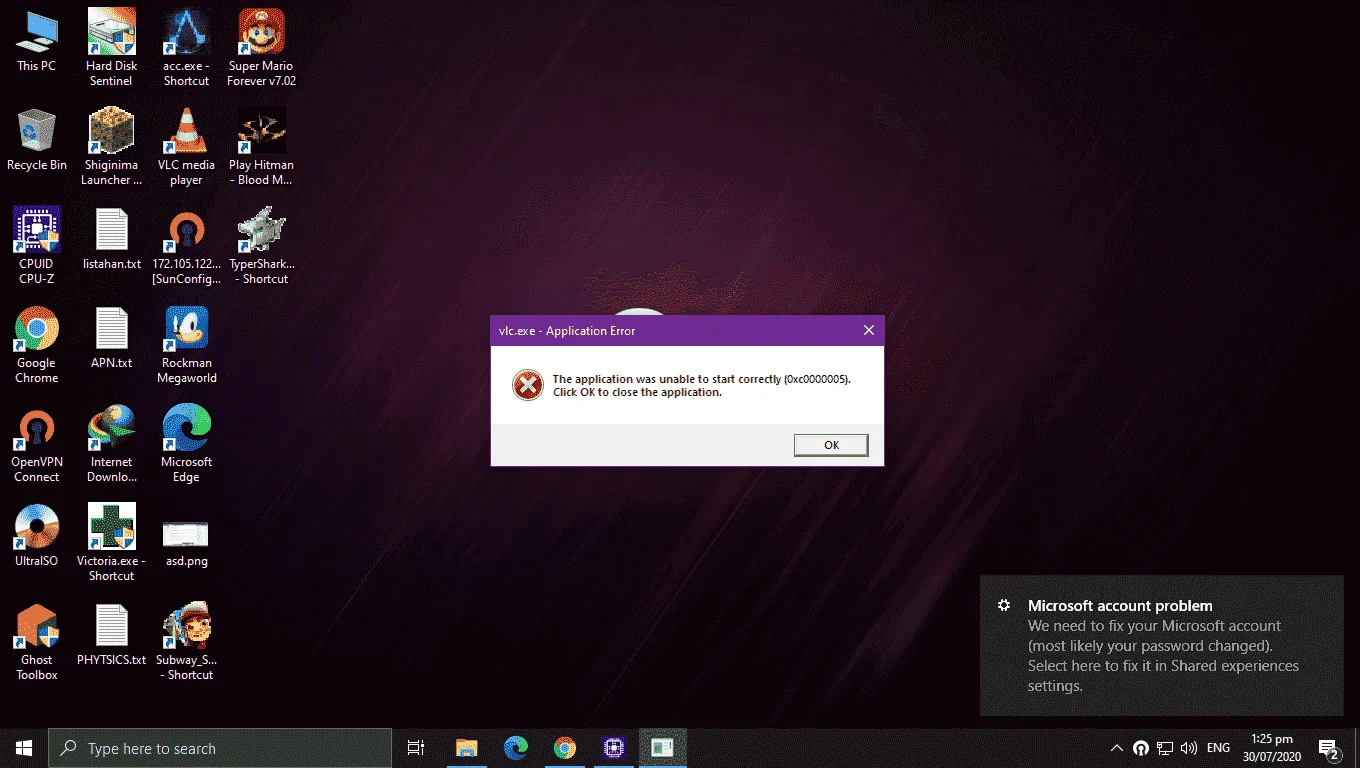Screen dimensions: 1360x768
Task: Select the Hard Disk Sentinel shortcut
Action: click(111, 48)
